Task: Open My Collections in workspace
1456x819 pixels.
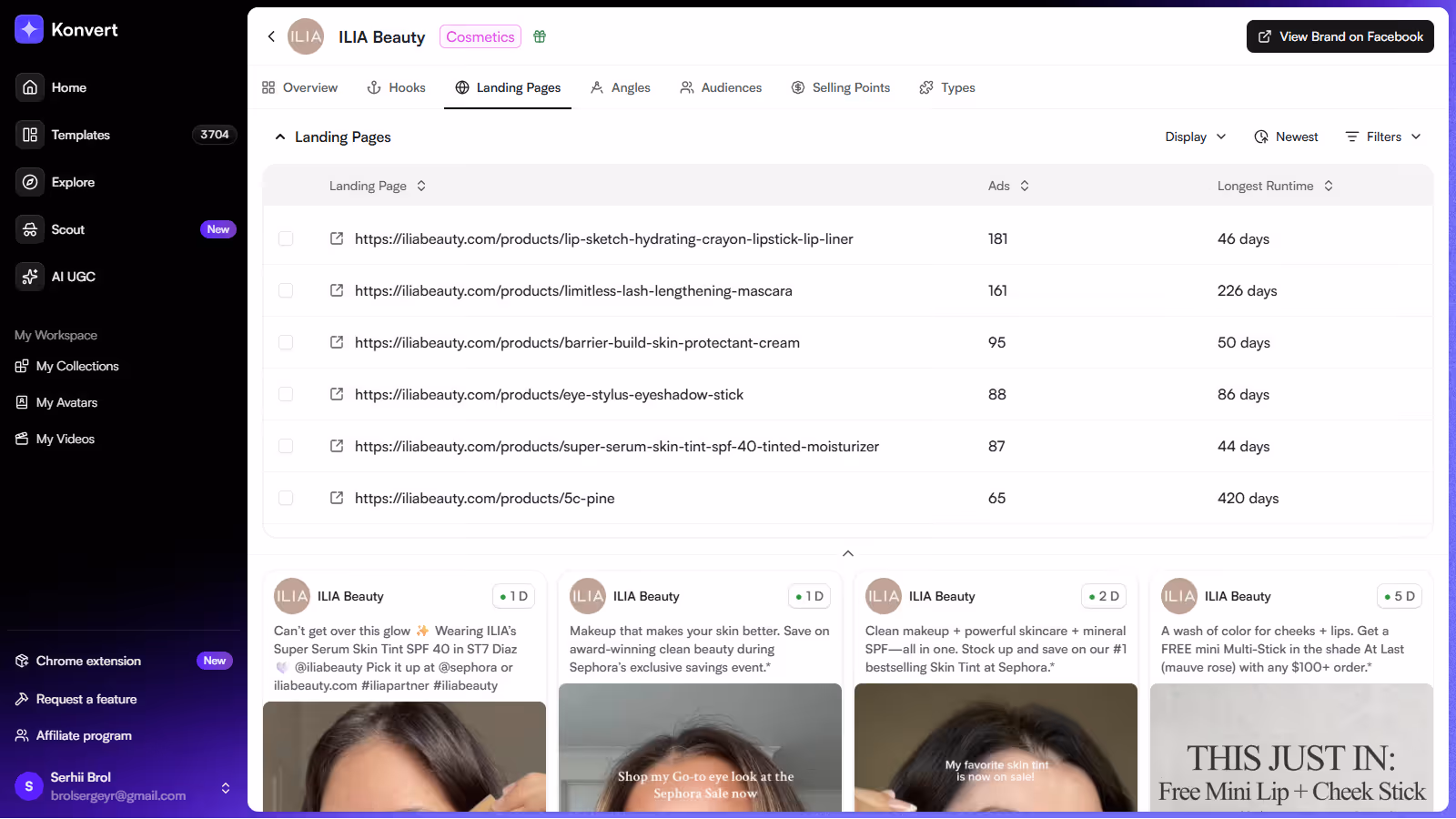Action: tap(67, 366)
